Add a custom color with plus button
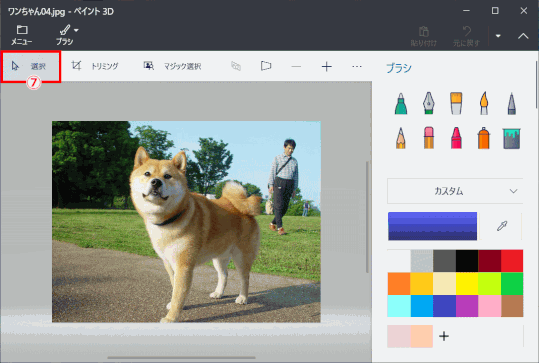 click(444, 336)
